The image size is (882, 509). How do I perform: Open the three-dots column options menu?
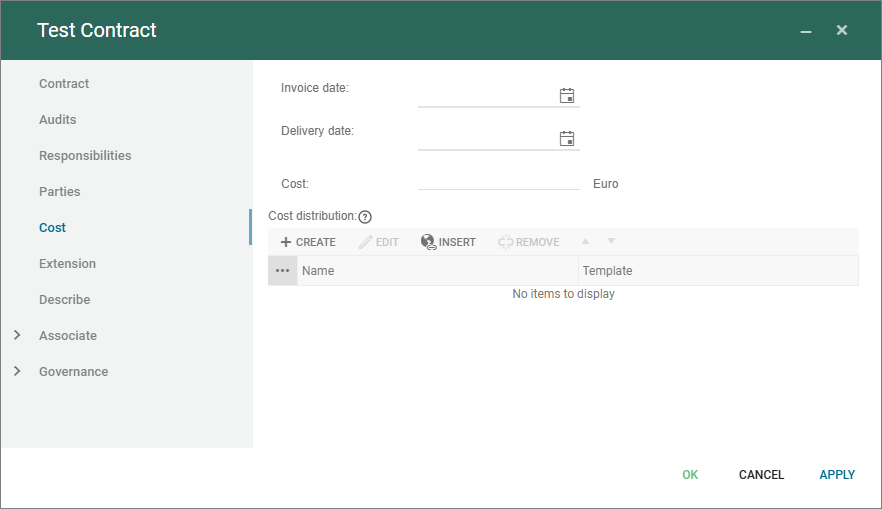coord(282,271)
